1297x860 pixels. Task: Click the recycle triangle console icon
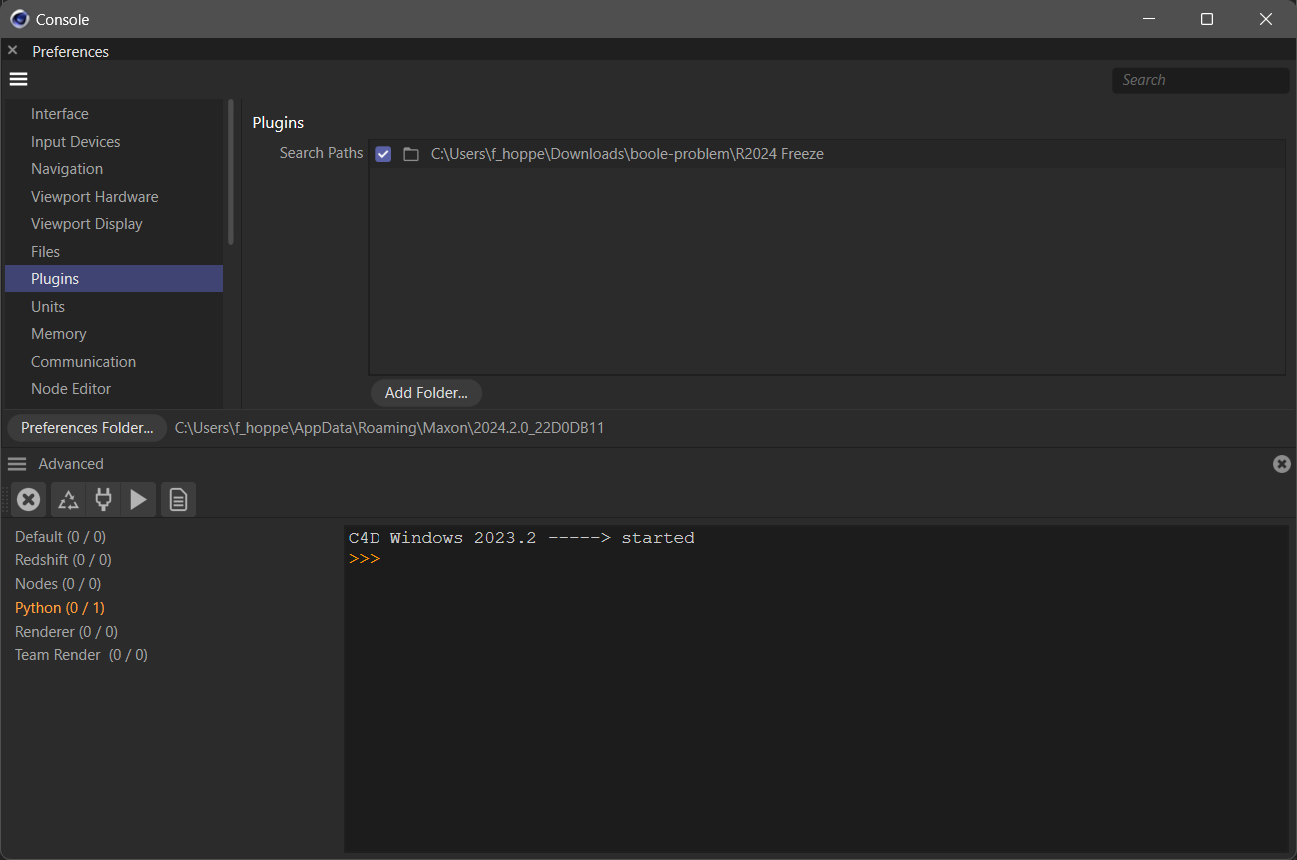pyautogui.click(x=68, y=499)
